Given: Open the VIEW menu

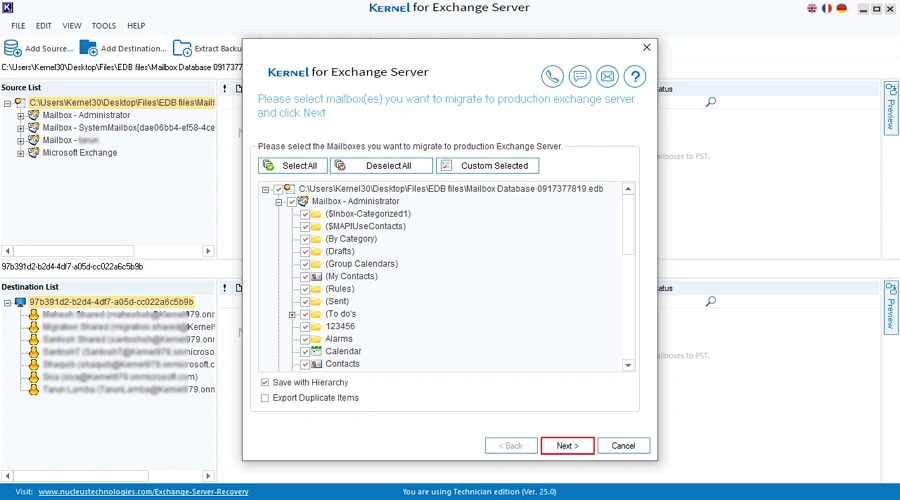Looking at the screenshot, I should (x=72, y=26).
